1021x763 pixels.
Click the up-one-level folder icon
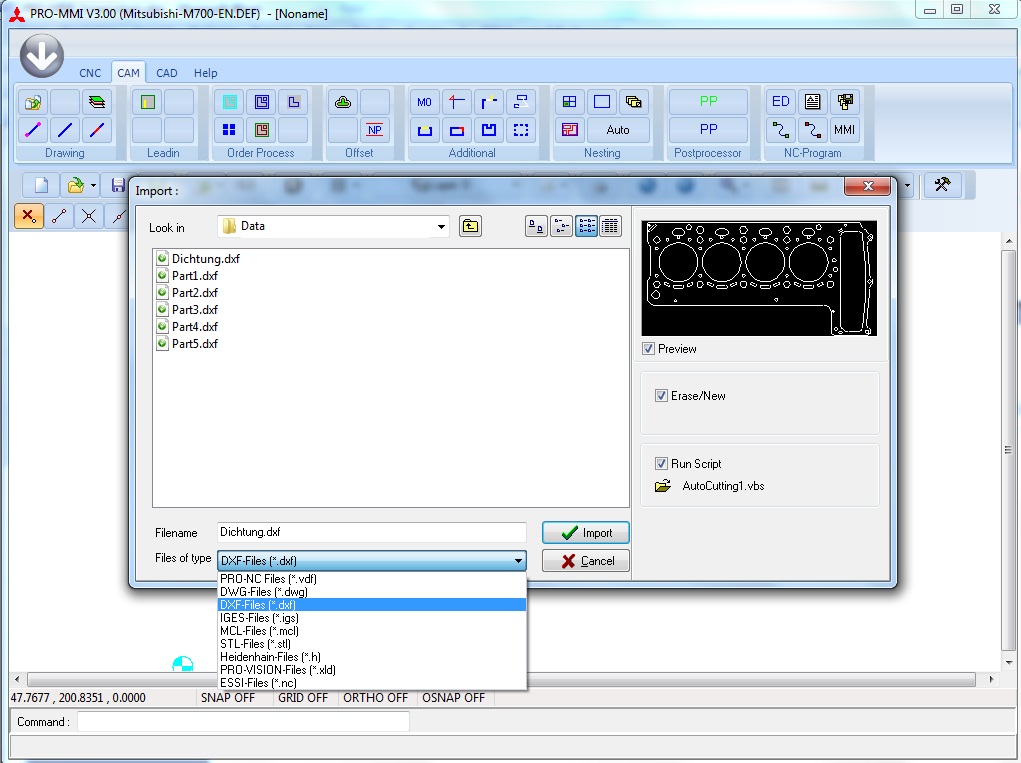tap(470, 227)
